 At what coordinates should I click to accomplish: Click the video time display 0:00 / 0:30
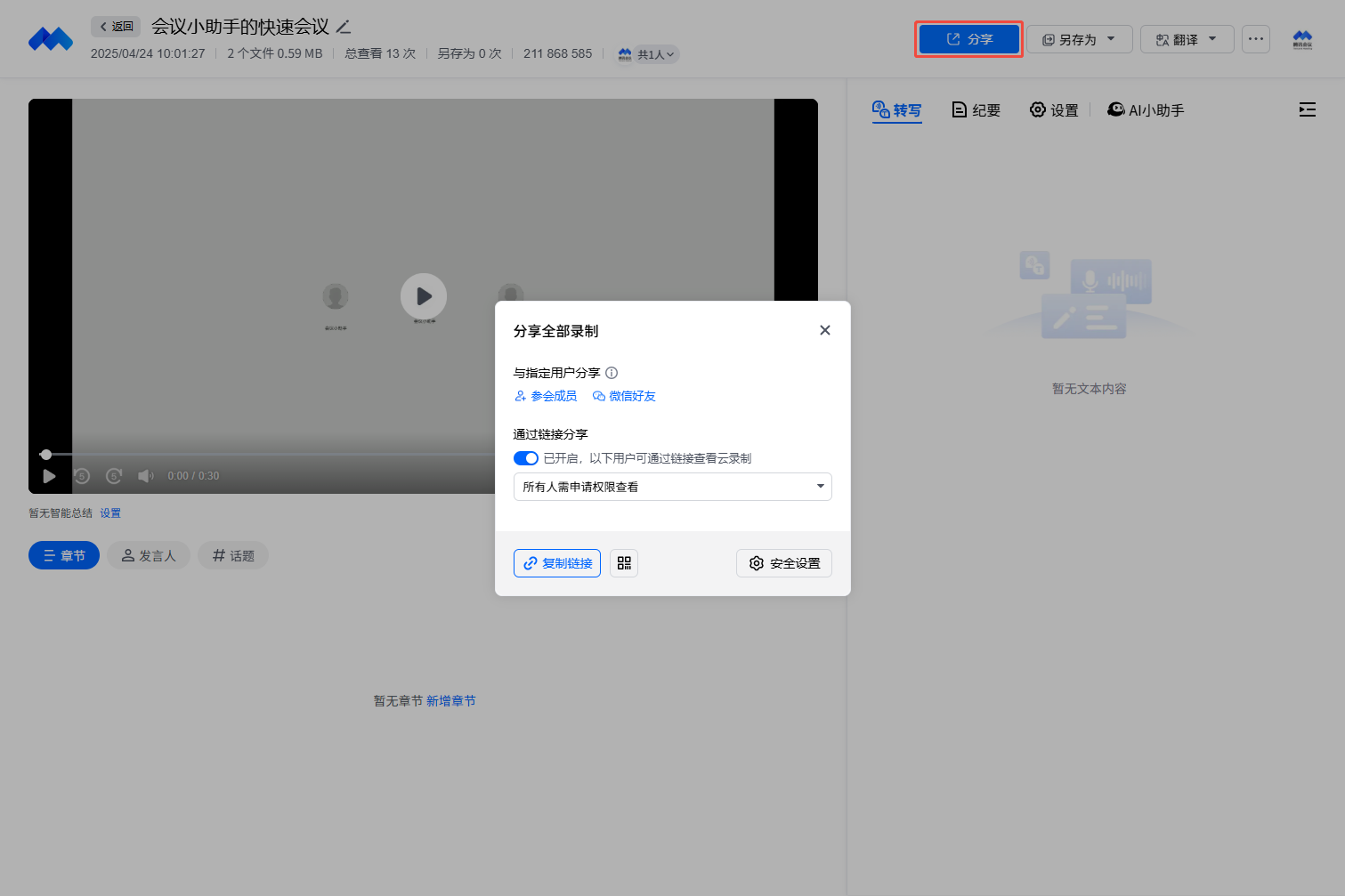pos(193,476)
